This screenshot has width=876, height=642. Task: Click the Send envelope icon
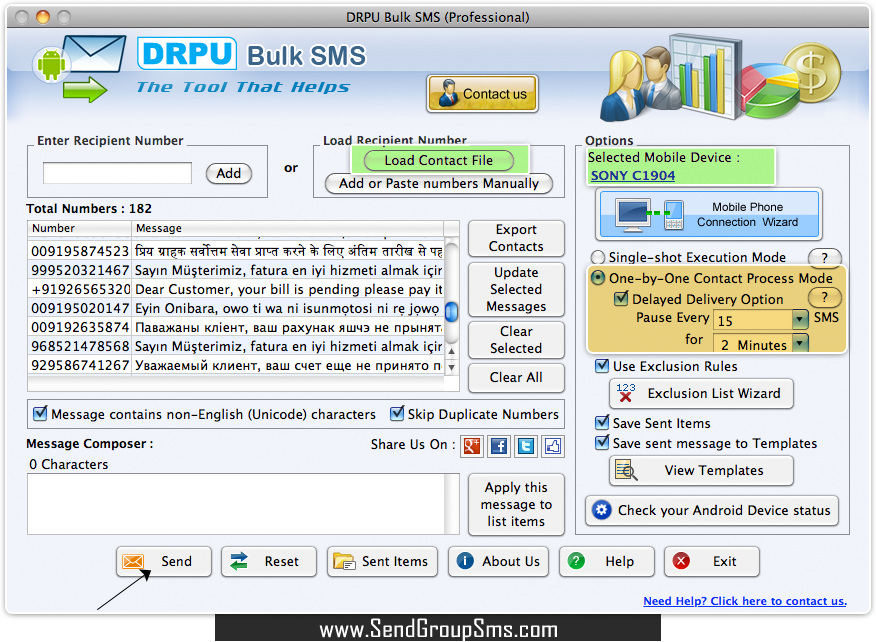pyautogui.click(x=133, y=561)
